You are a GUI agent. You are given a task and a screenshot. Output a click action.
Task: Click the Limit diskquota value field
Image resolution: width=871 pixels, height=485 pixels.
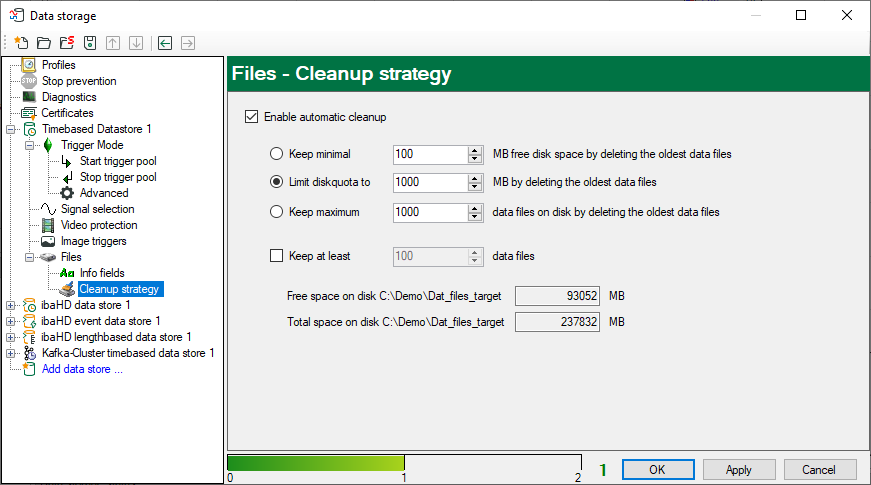[x=431, y=182]
